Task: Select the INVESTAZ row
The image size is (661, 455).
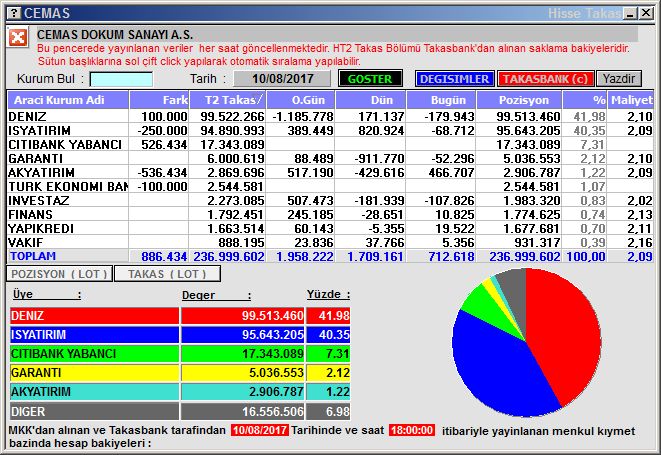Action: [330, 200]
